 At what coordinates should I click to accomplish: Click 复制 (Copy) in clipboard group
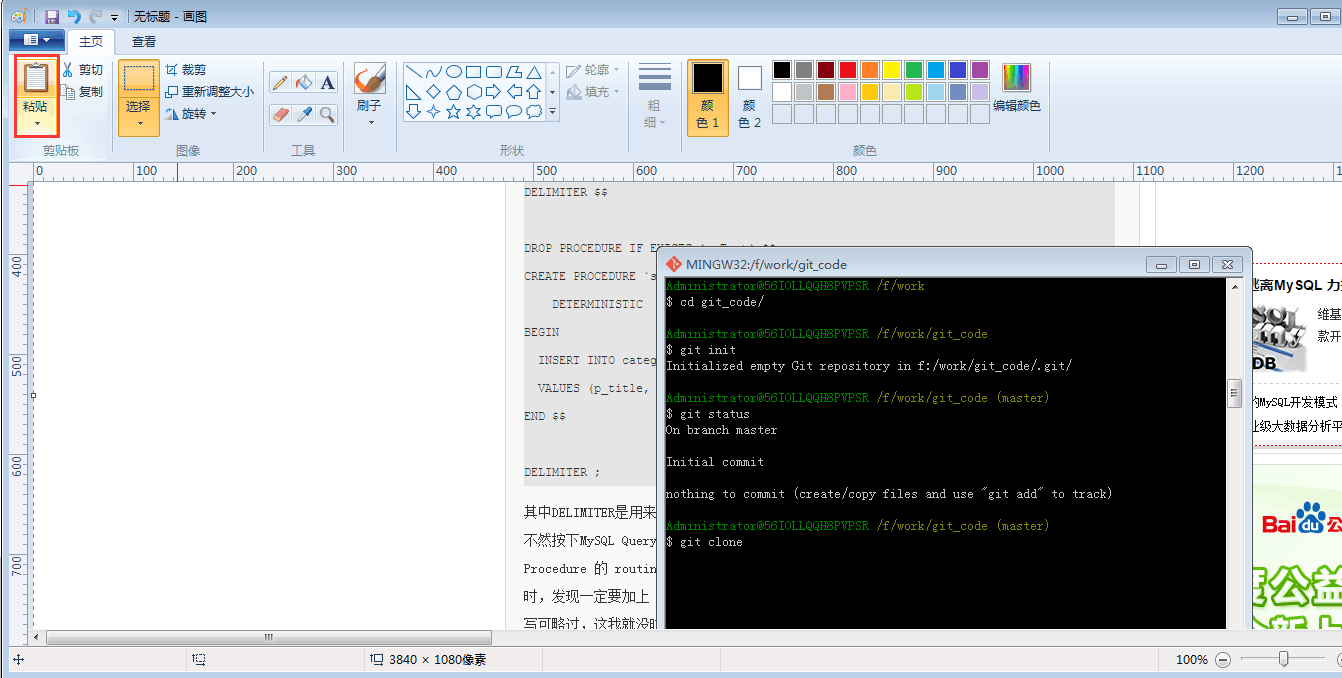pyautogui.click(x=82, y=91)
